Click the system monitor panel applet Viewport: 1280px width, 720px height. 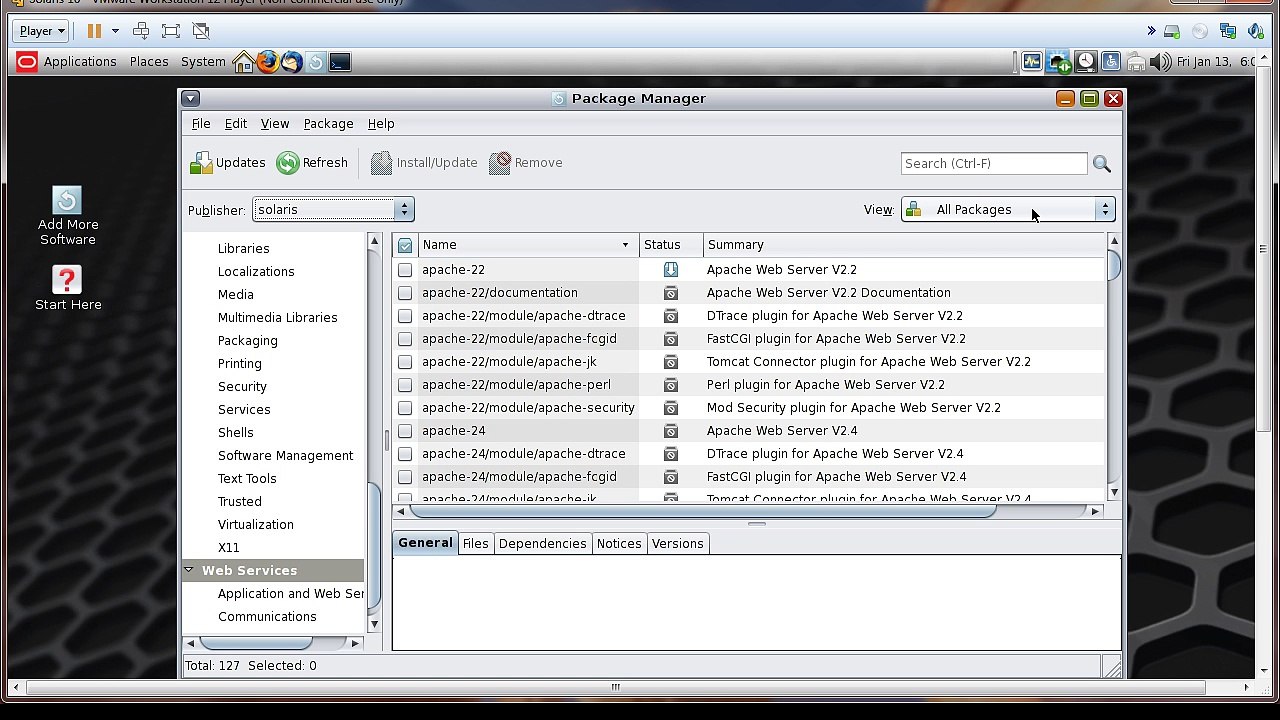(x=1031, y=62)
